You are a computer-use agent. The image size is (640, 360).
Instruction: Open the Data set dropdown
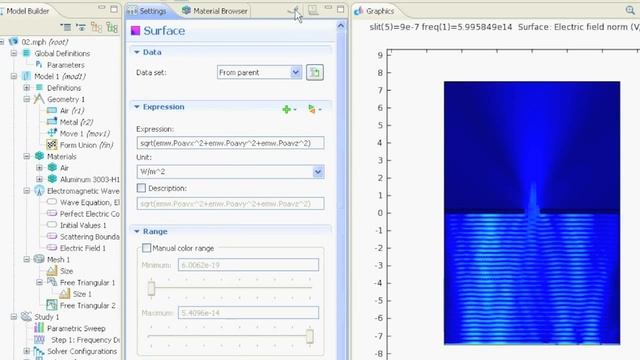point(296,72)
